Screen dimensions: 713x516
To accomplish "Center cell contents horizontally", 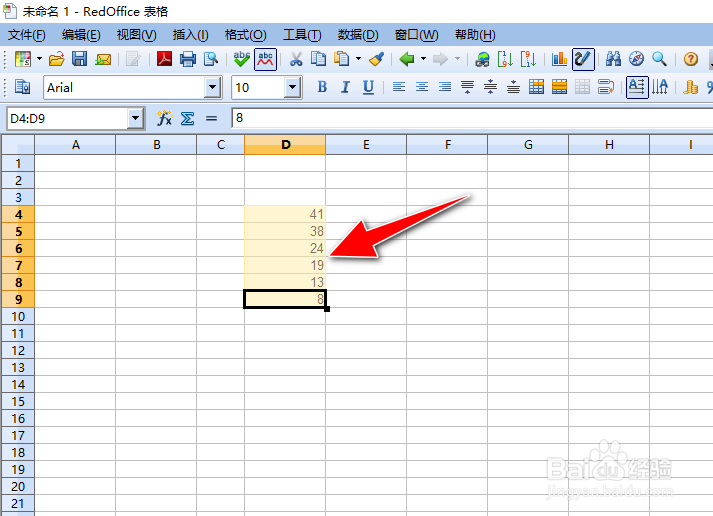I will pyautogui.click(x=422, y=86).
